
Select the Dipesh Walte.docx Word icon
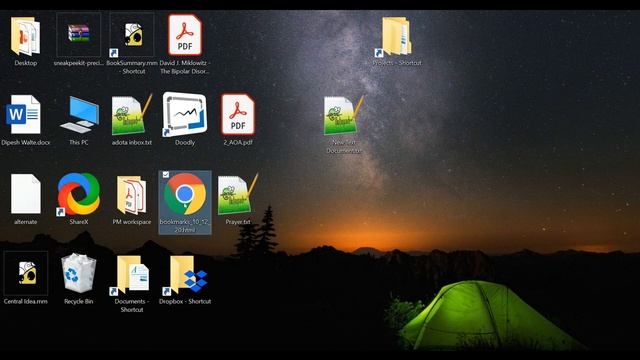(x=23, y=114)
